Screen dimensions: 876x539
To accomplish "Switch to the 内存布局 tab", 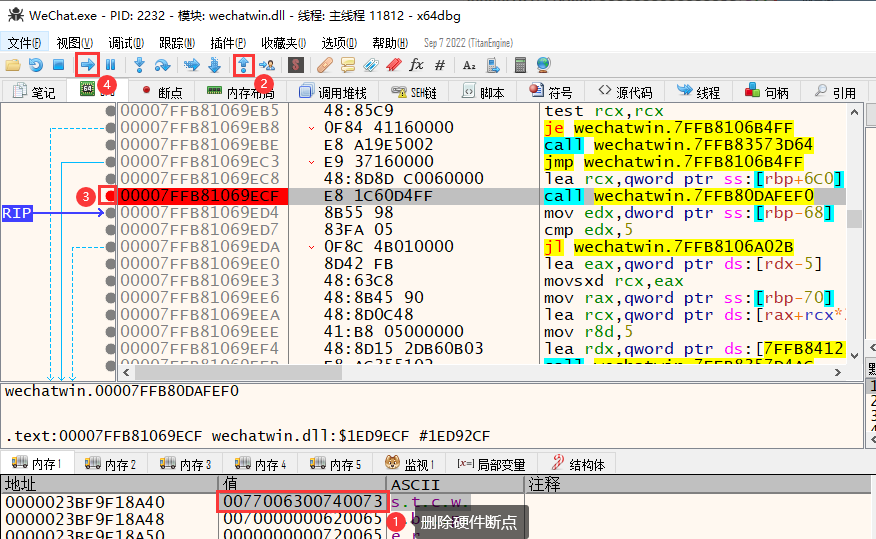I will pos(241,92).
